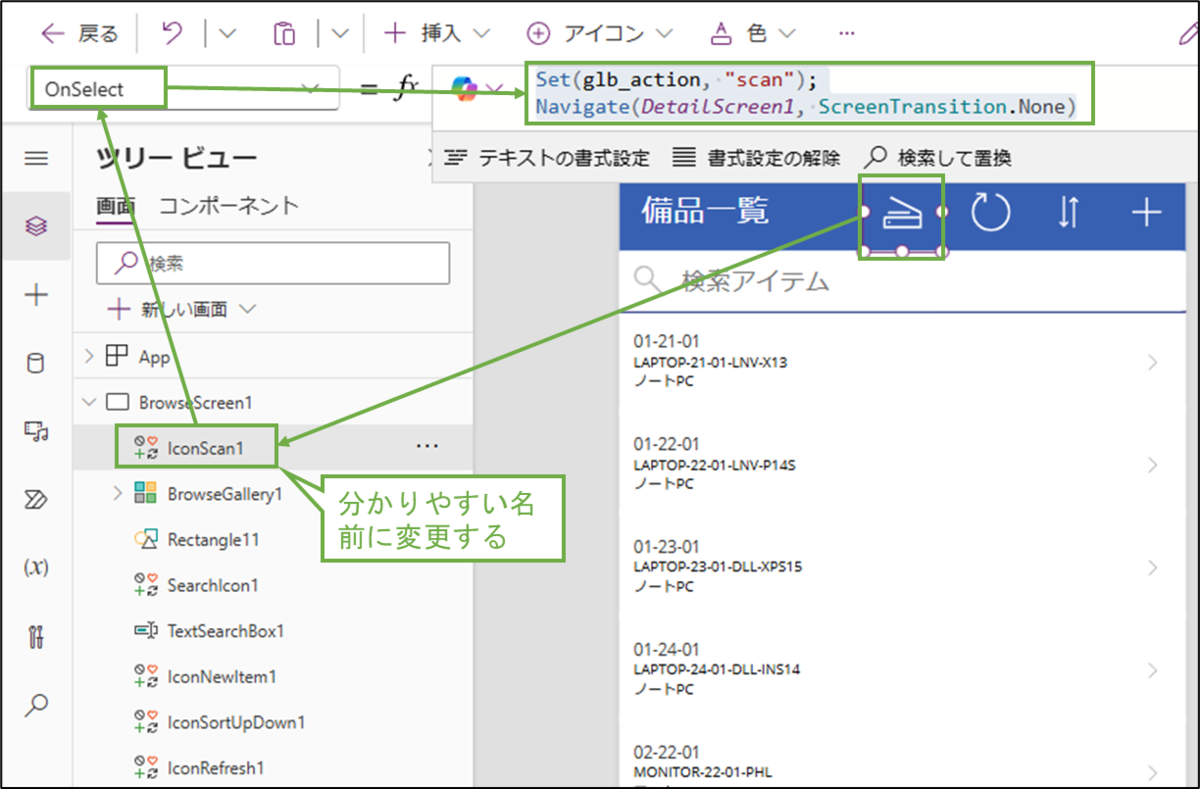Click the magnifier icon beside 検索アイテム
Image resolution: width=1200 pixels, height=789 pixels.
(x=649, y=280)
